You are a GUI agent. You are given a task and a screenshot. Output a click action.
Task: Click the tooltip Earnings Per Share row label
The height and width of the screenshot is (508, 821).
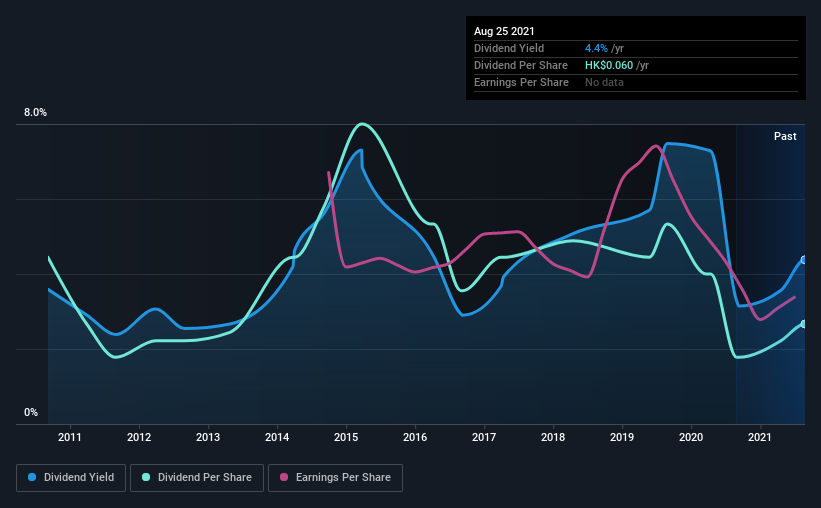522,82
